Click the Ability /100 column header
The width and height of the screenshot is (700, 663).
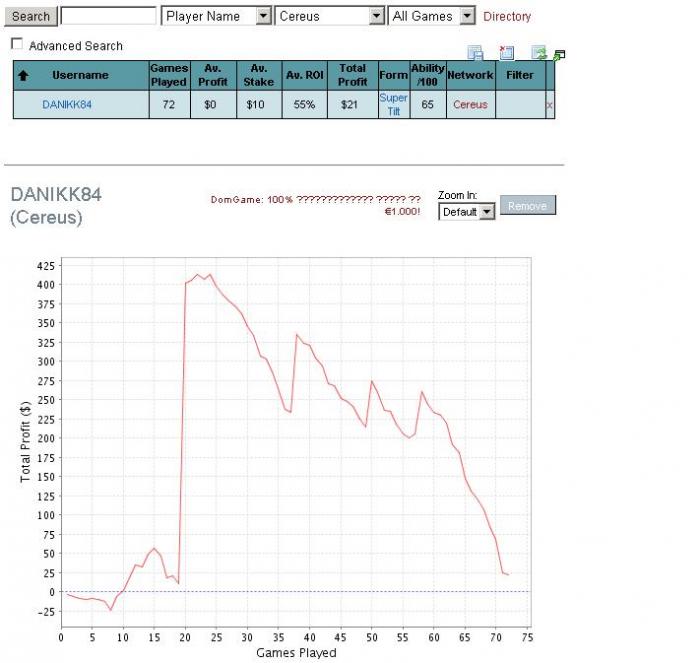(x=428, y=75)
